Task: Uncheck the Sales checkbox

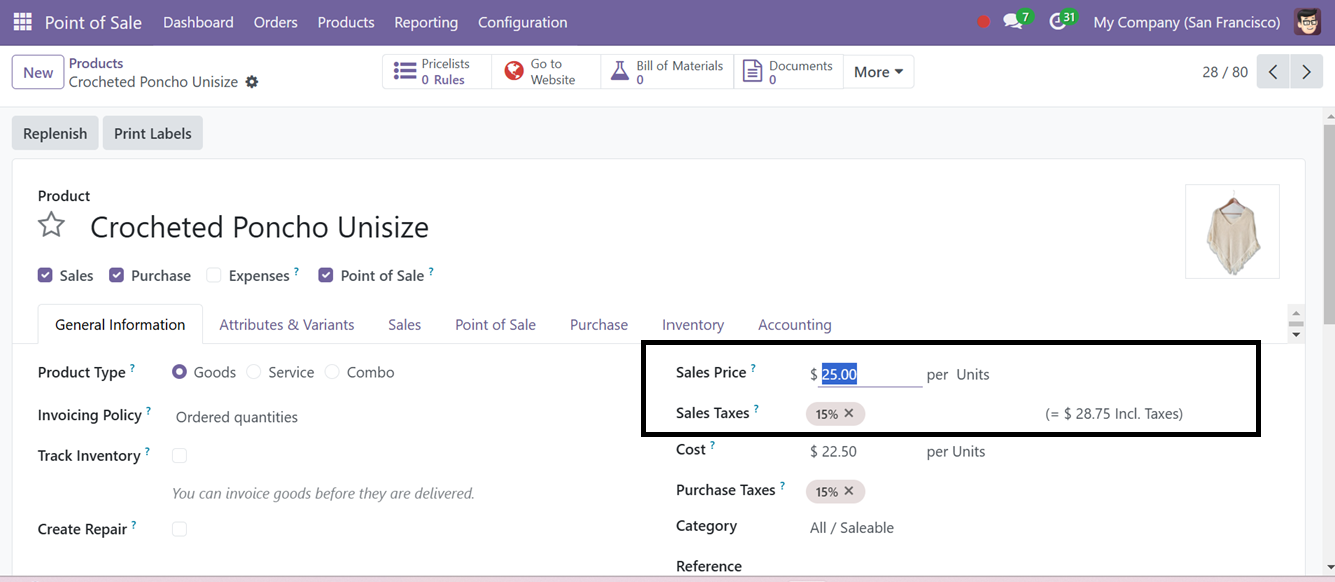Action: click(x=45, y=275)
